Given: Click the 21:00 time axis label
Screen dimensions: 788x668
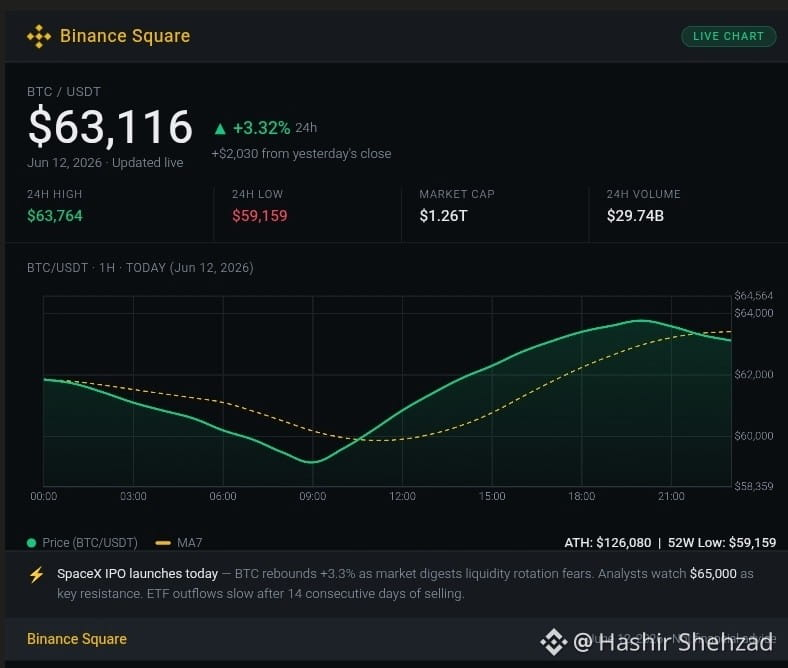Looking at the screenshot, I should coord(671,497).
